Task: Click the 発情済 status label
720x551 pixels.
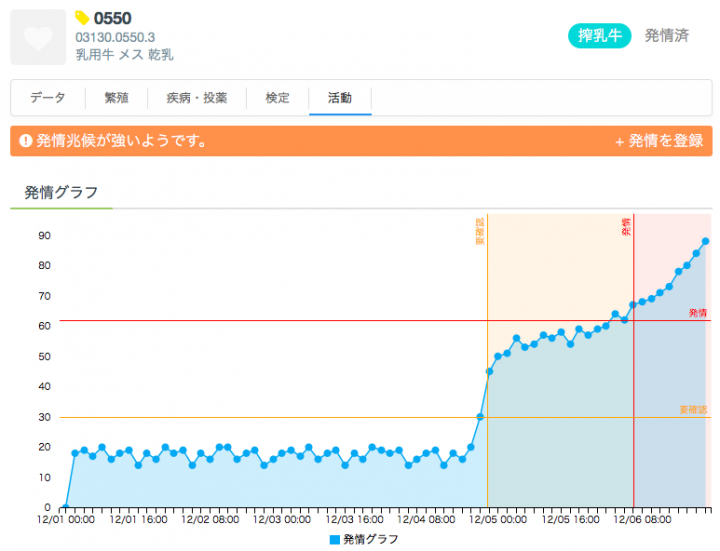Action: [666, 35]
